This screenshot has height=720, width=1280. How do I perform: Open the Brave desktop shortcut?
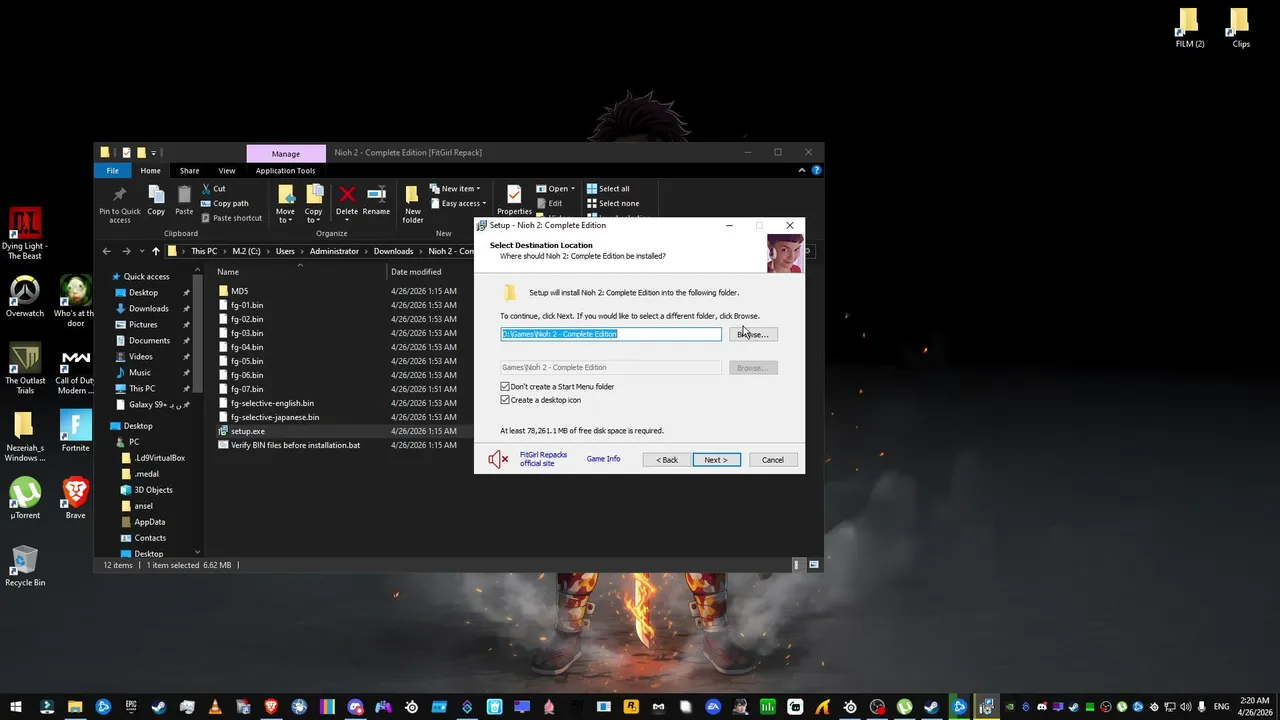click(x=75, y=498)
